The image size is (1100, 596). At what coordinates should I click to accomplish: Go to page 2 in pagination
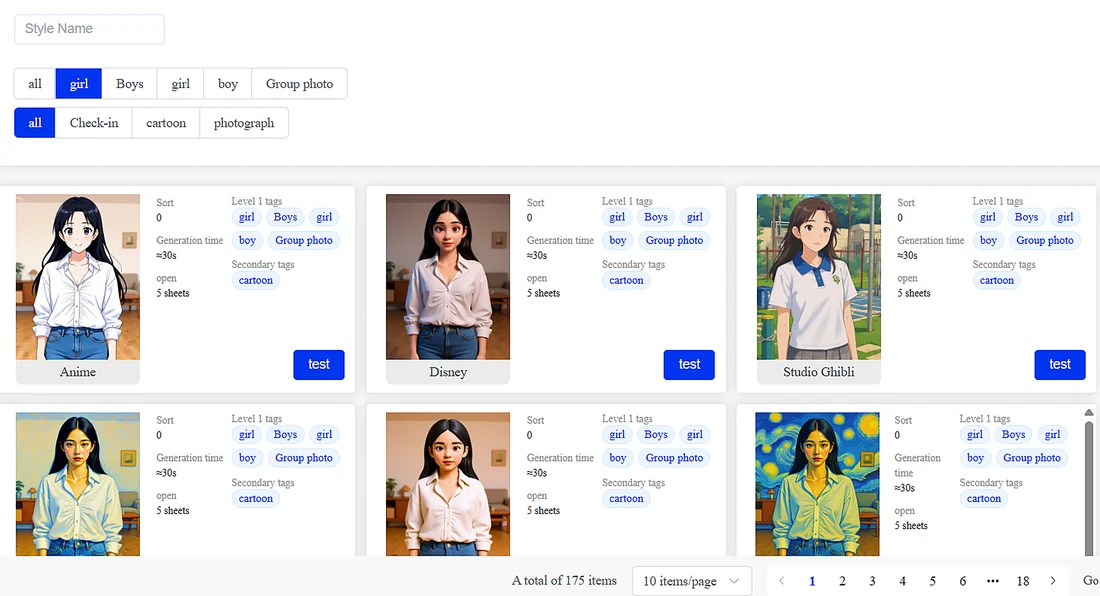click(x=842, y=581)
